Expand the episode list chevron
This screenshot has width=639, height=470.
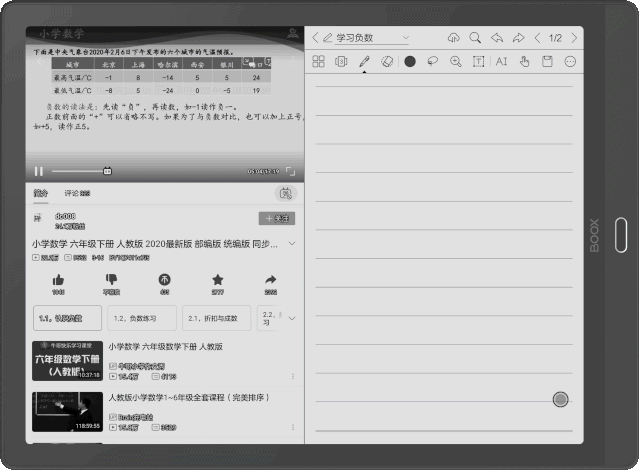pos(291,318)
